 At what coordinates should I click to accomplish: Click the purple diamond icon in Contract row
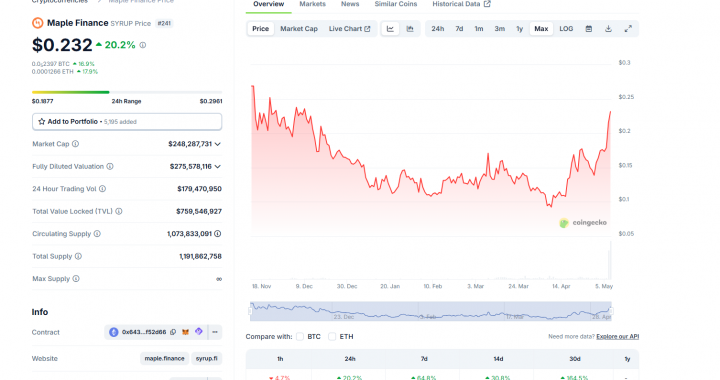(x=199, y=331)
